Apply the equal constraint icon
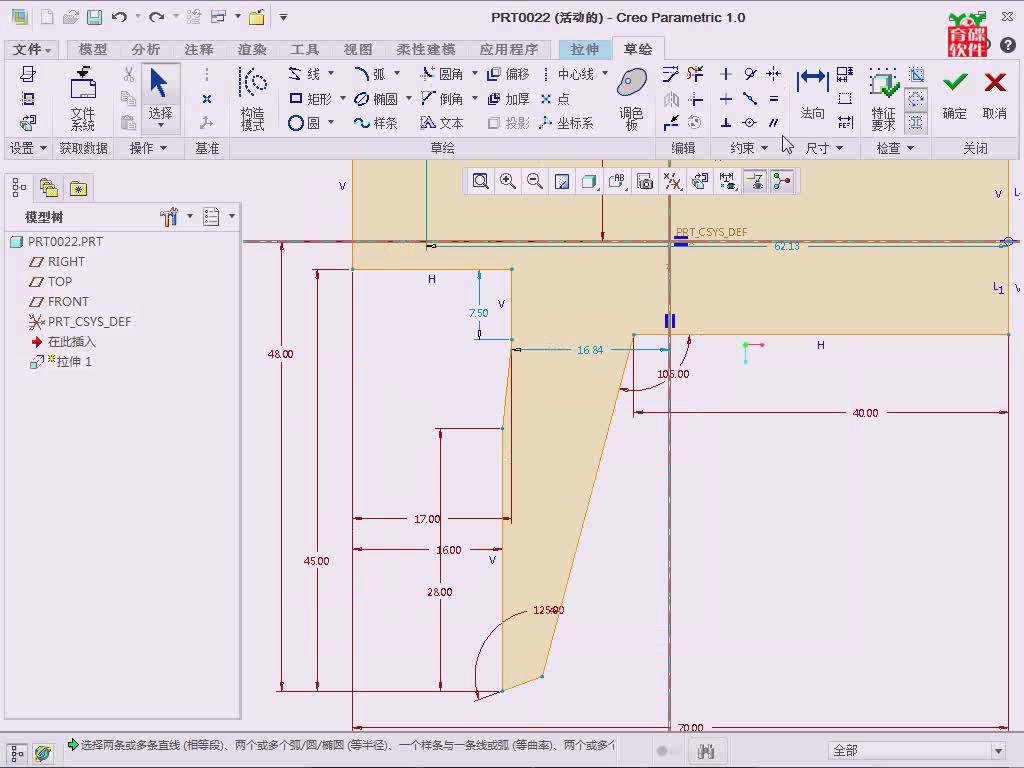 pyautogui.click(x=774, y=99)
